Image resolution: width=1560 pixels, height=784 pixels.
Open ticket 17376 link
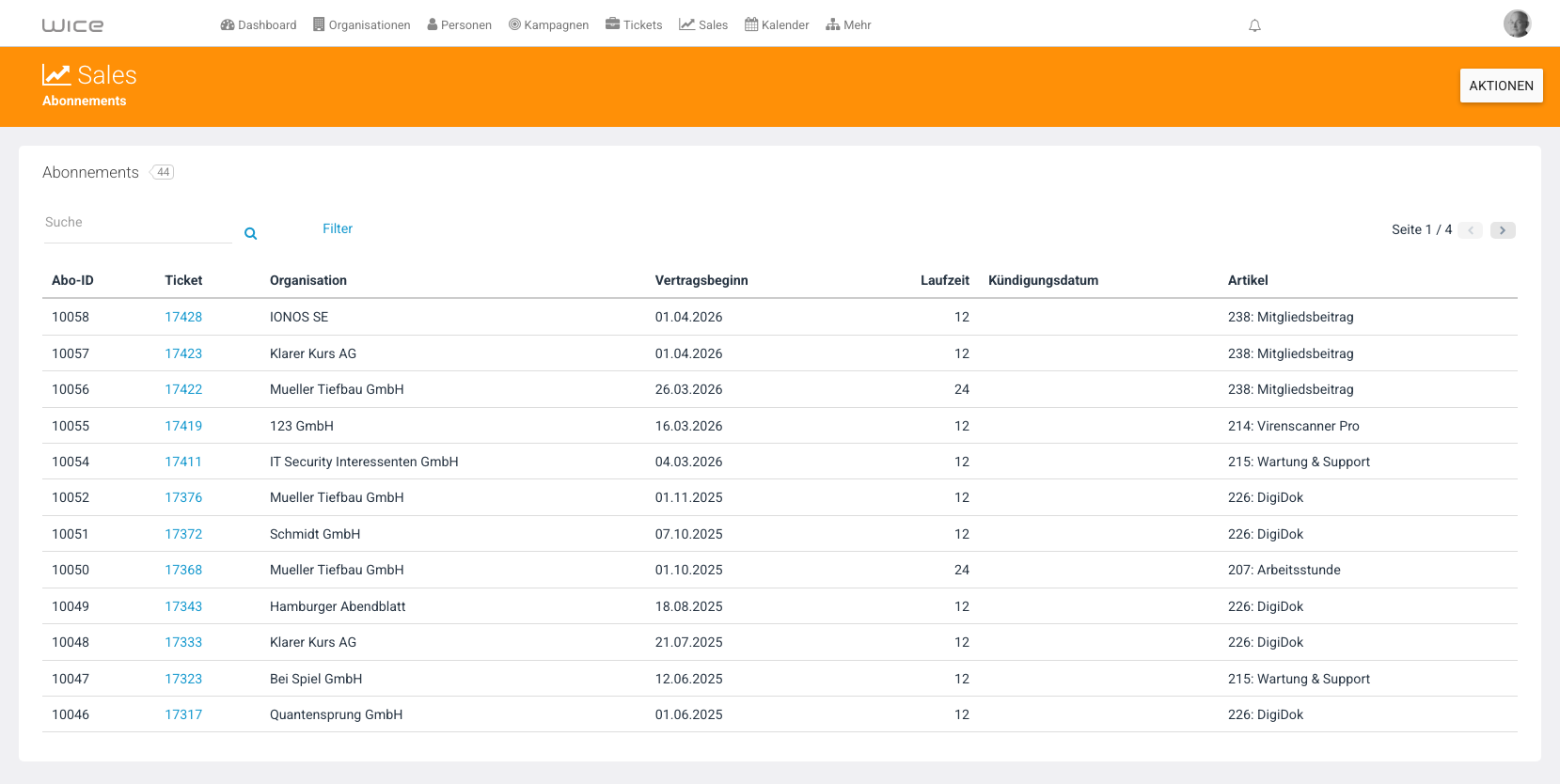pos(183,497)
